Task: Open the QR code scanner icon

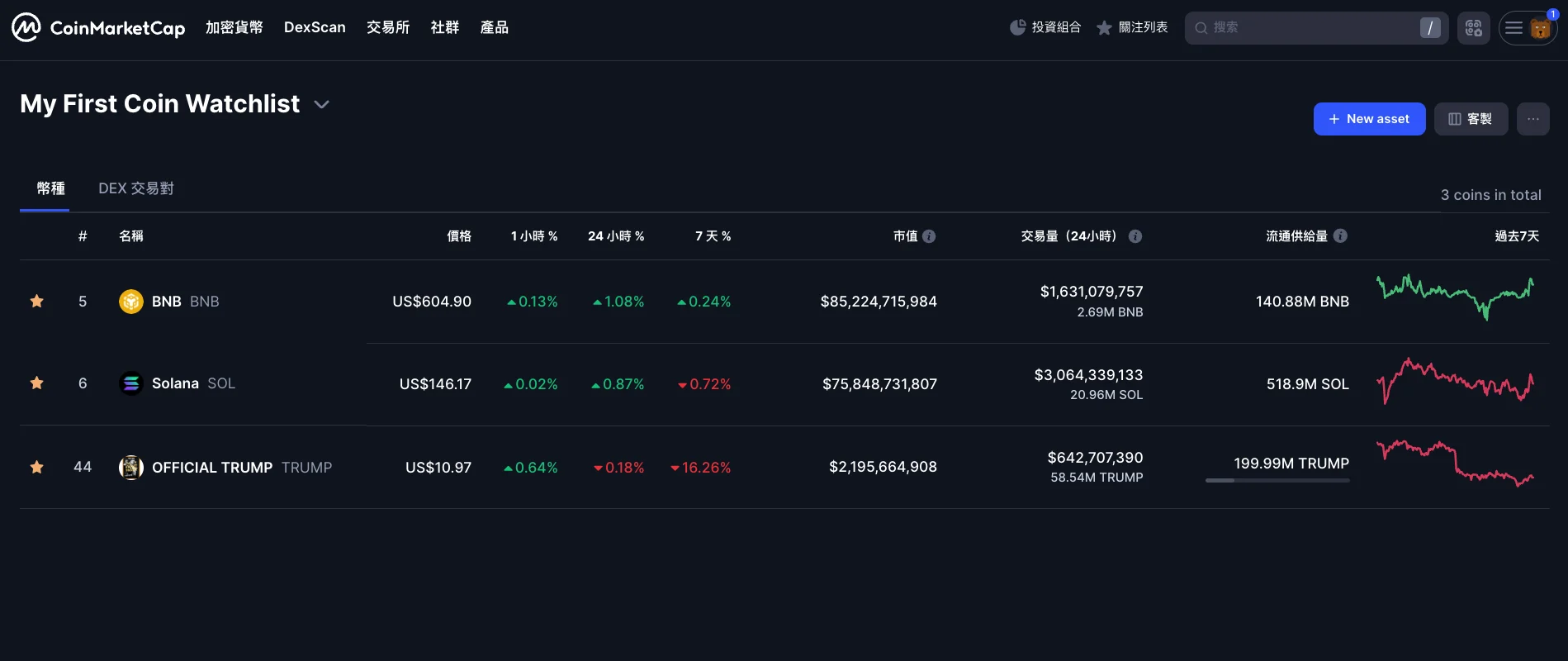Action: tap(1473, 28)
